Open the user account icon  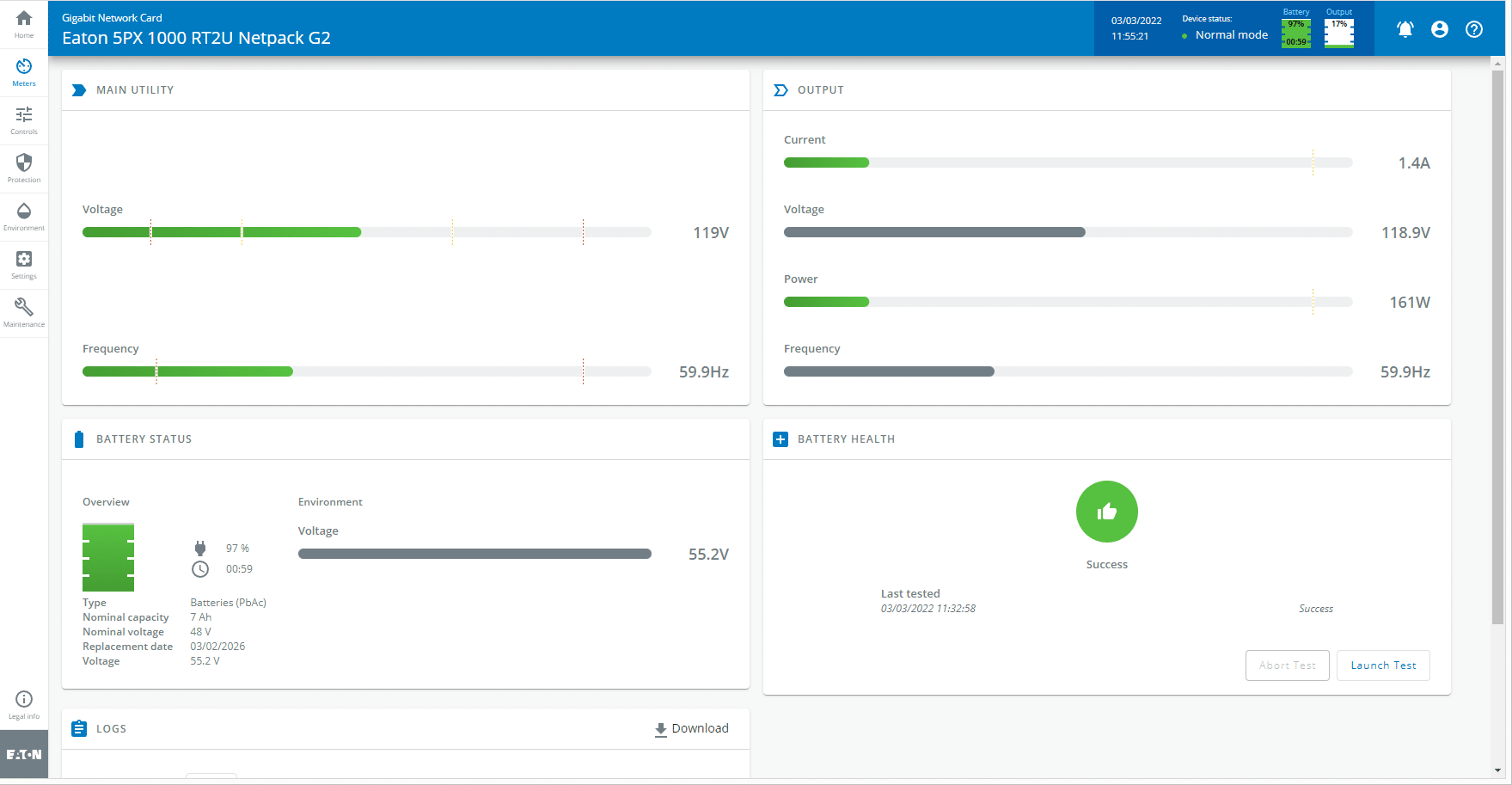click(x=1440, y=29)
